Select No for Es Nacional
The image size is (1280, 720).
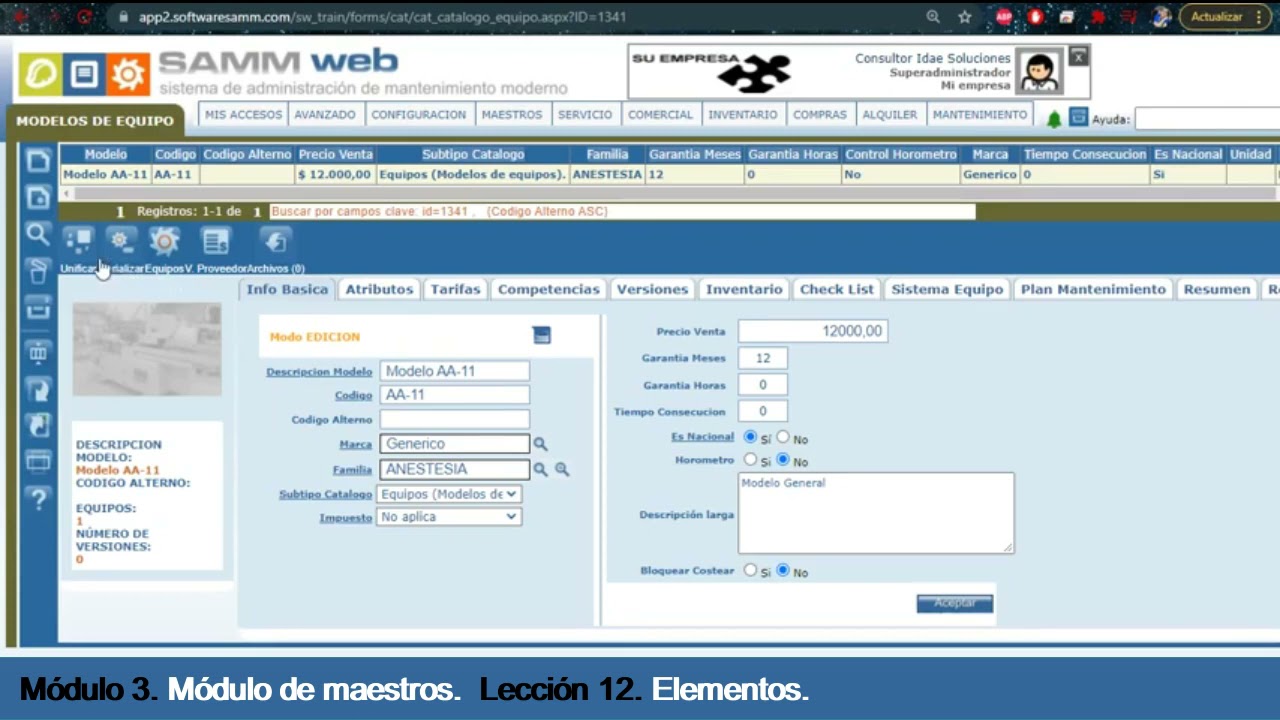783,437
